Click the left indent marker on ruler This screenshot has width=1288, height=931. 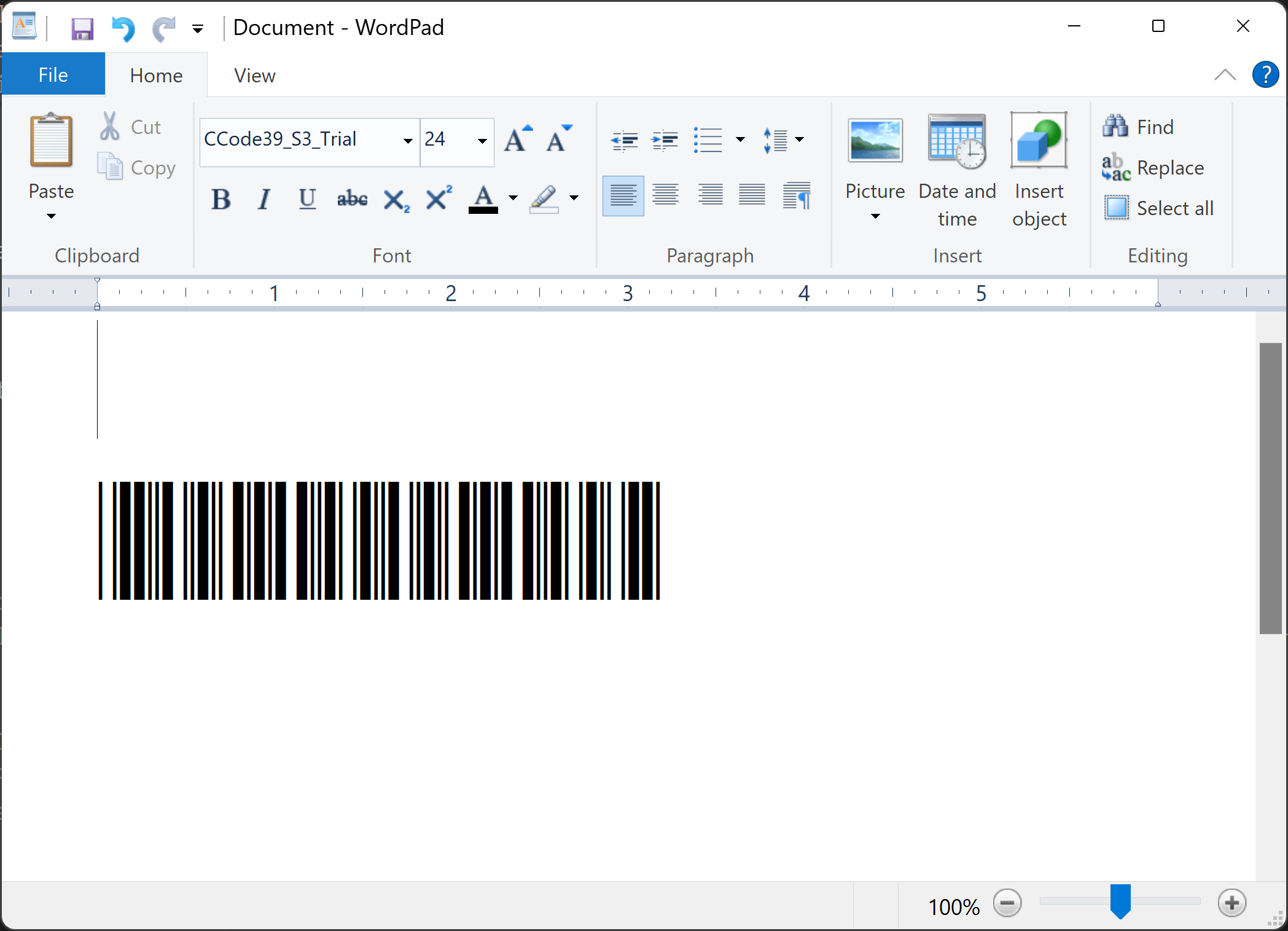pyautogui.click(x=97, y=305)
